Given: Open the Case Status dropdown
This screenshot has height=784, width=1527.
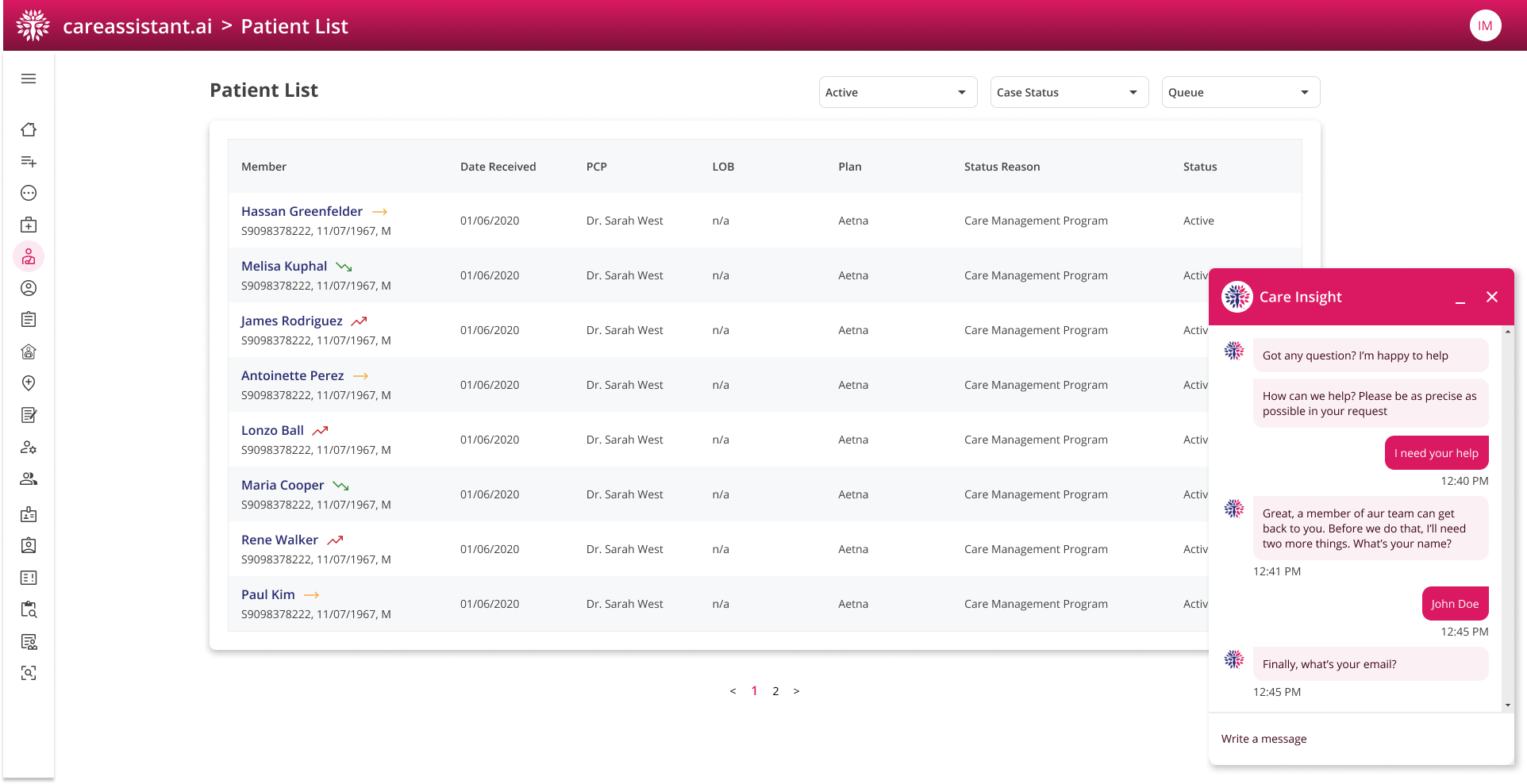Looking at the screenshot, I should pyautogui.click(x=1069, y=92).
